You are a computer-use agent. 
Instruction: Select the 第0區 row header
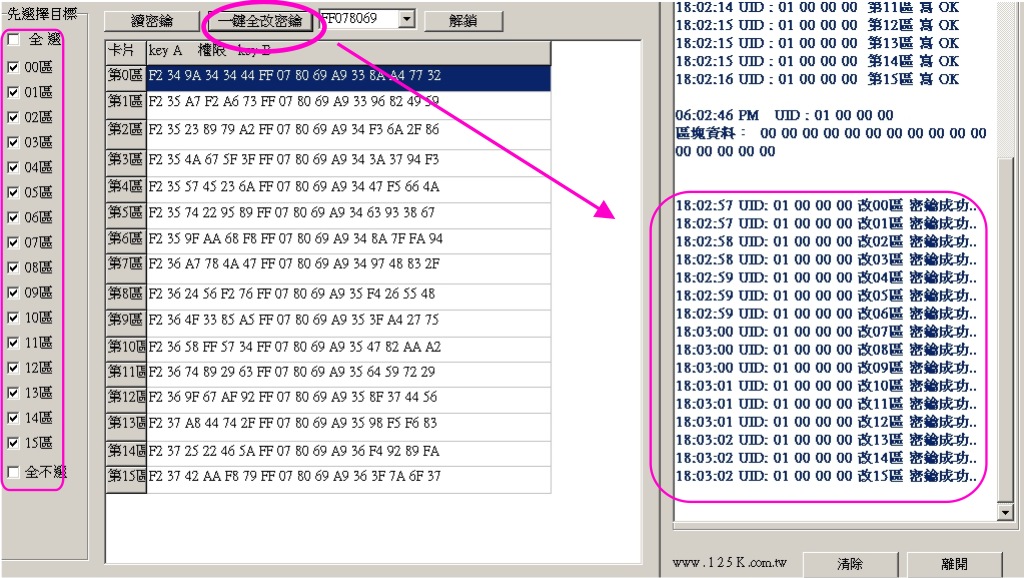click(x=126, y=77)
